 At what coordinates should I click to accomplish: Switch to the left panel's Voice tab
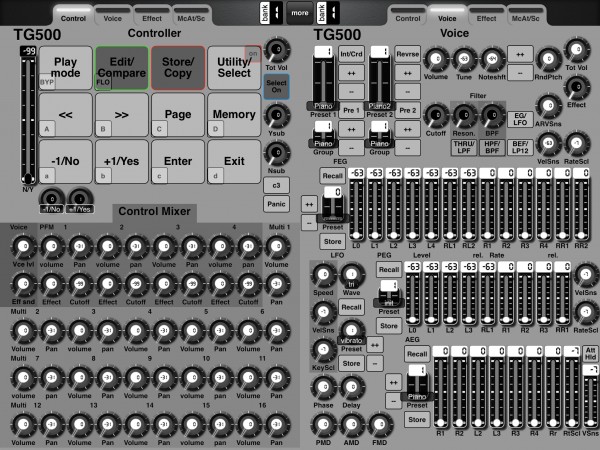click(x=112, y=18)
